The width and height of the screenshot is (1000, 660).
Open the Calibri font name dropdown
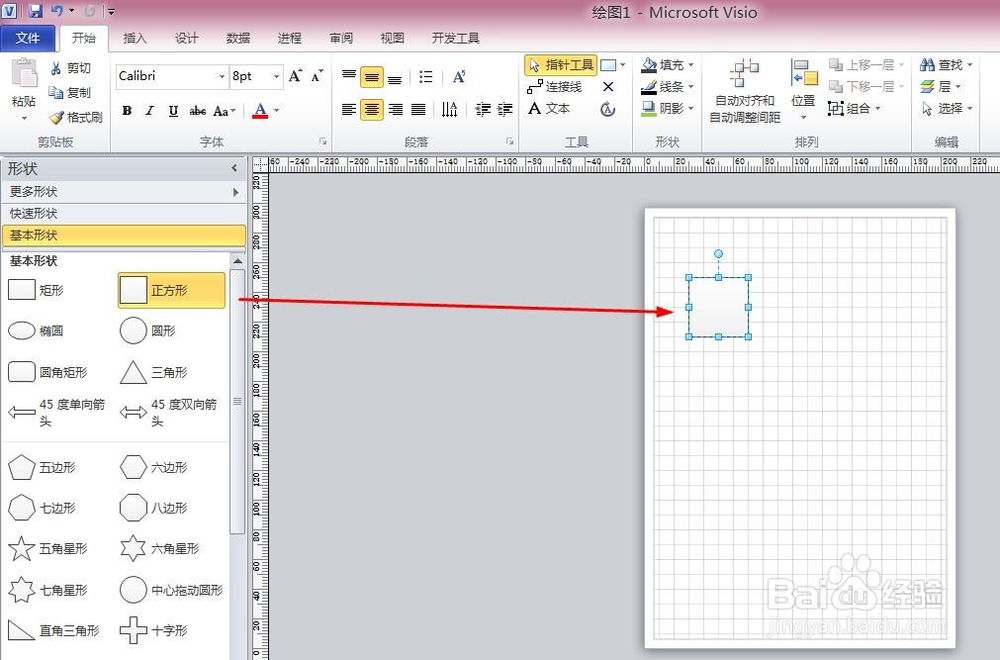pyautogui.click(x=222, y=76)
